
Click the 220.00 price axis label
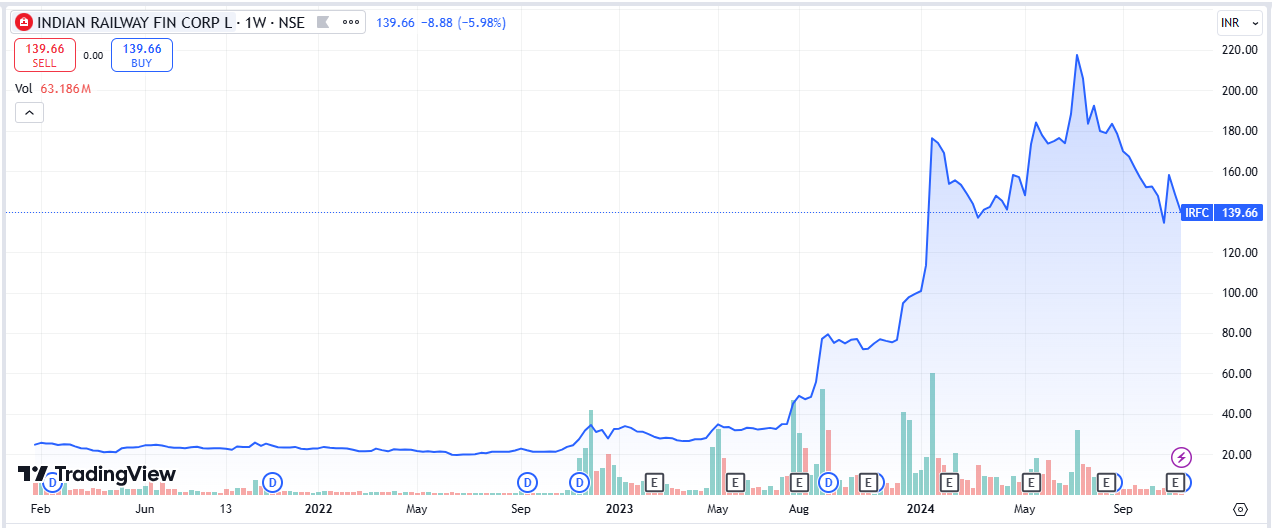tap(1241, 50)
